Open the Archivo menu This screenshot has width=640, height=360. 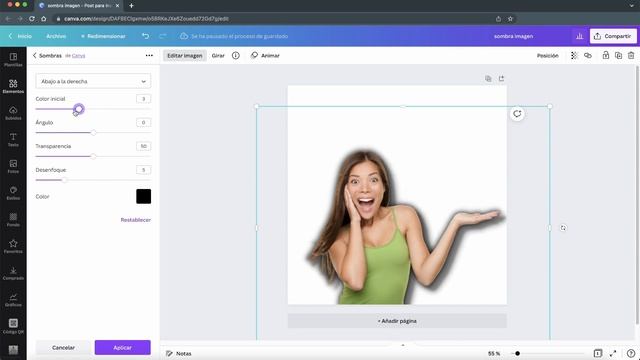[56, 36]
